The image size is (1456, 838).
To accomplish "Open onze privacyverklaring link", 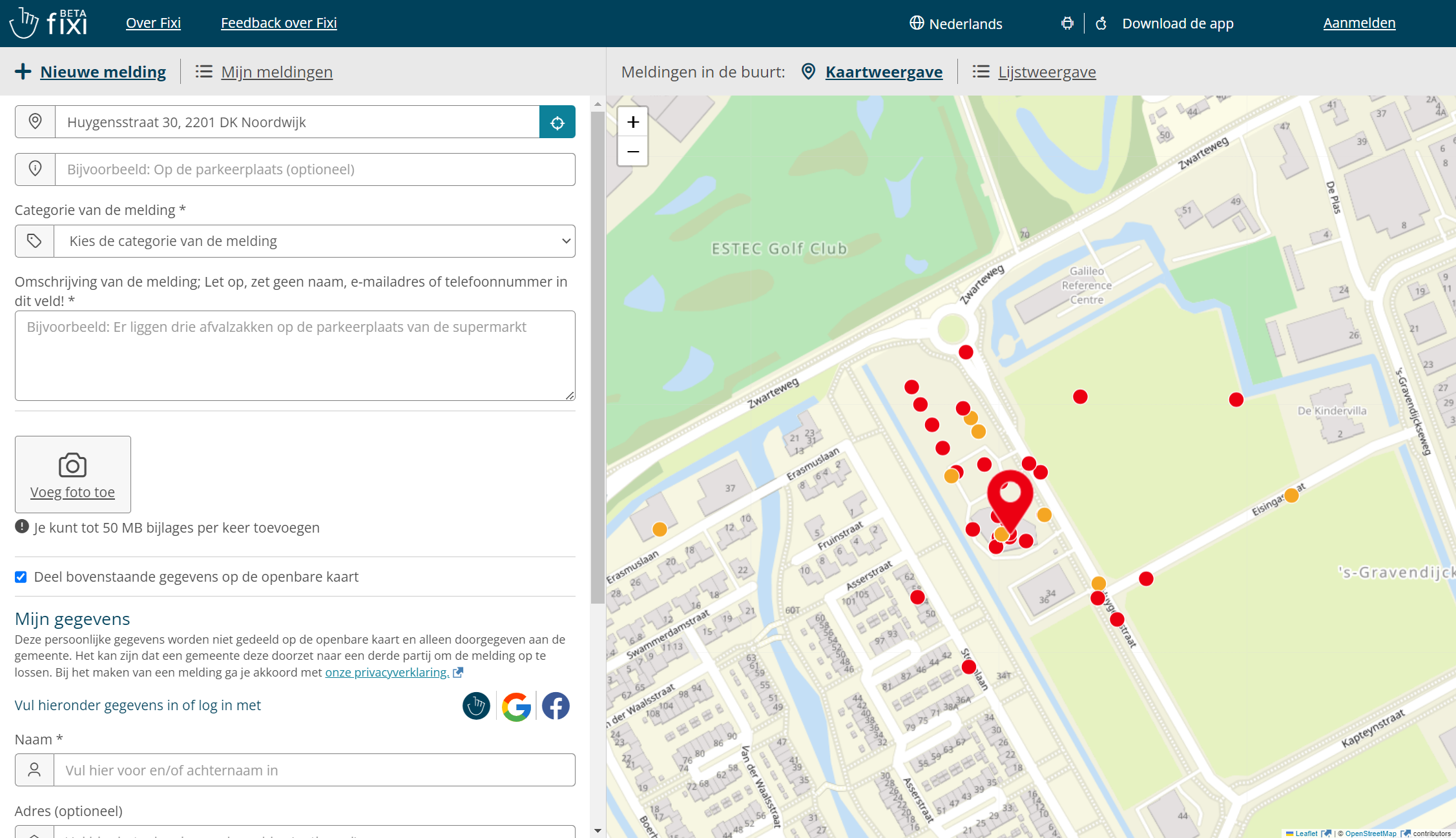I will click(387, 672).
